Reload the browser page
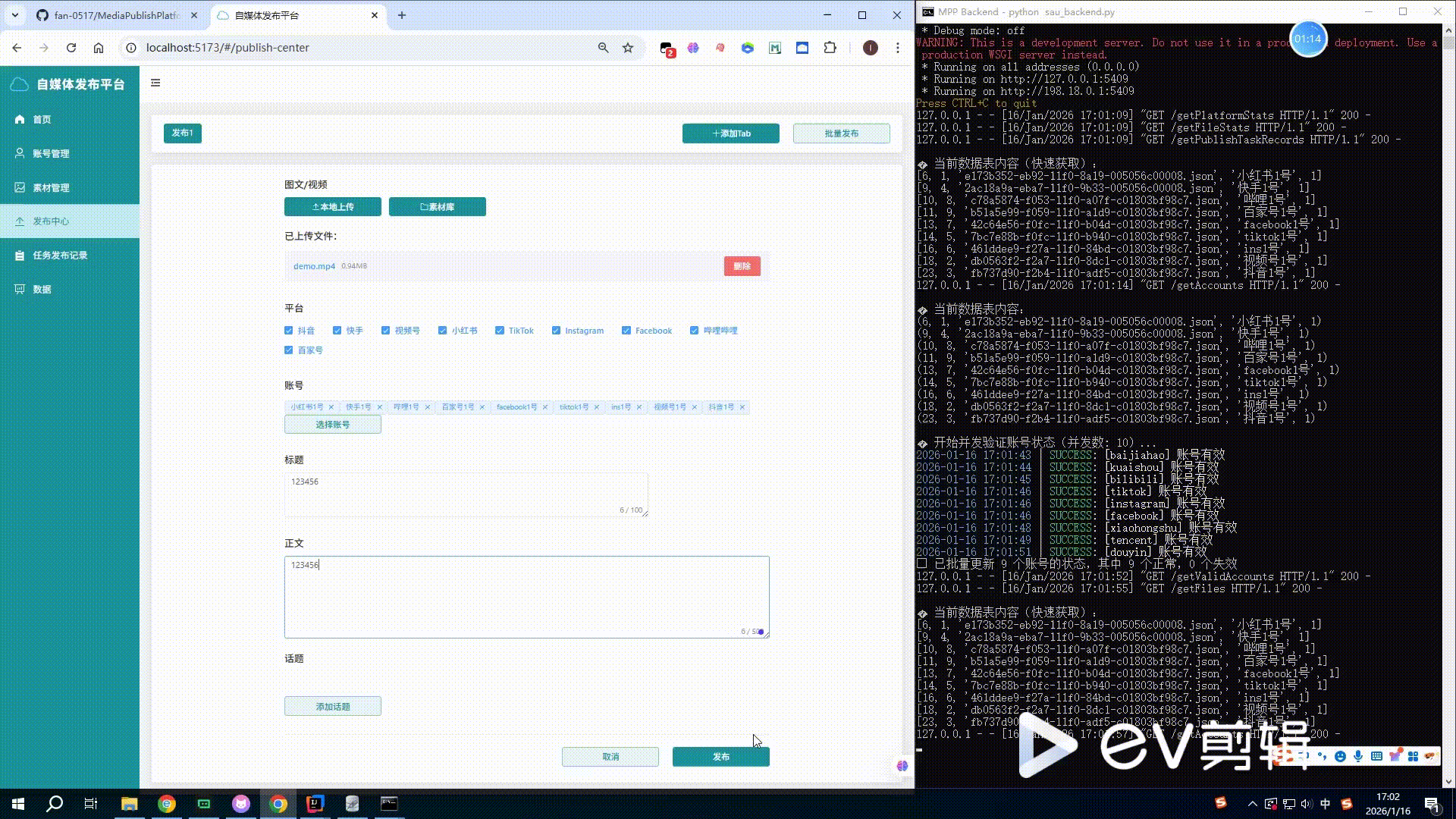Image resolution: width=1456 pixels, height=819 pixels. [71, 48]
